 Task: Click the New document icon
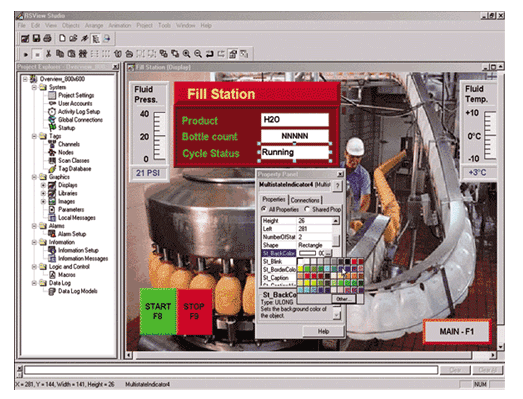(x=62, y=38)
